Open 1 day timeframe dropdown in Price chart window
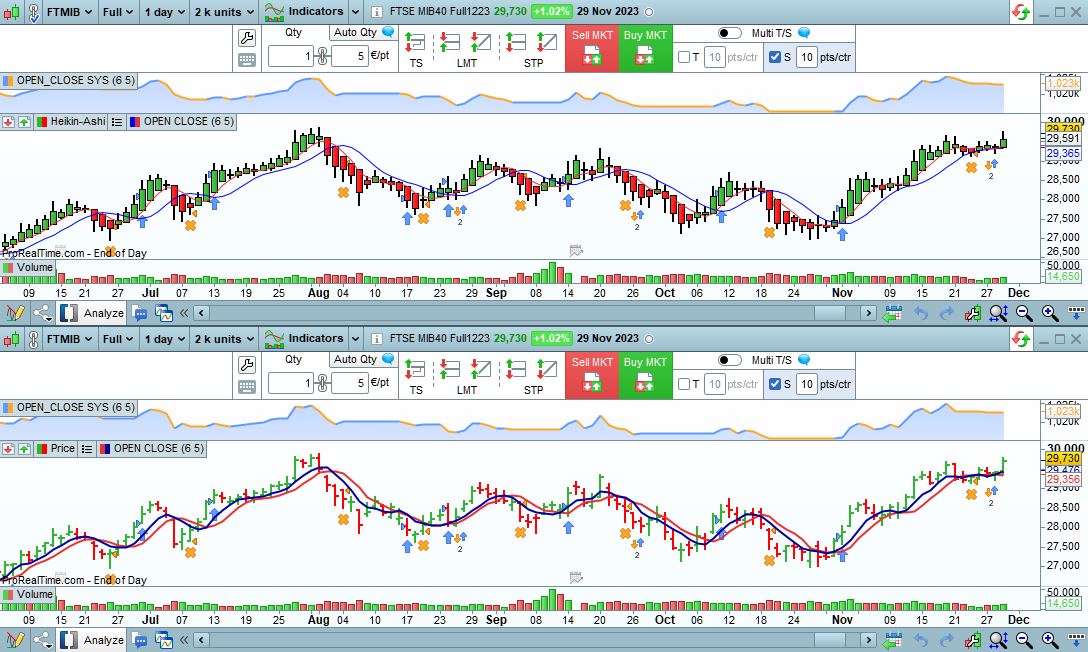The width and height of the screenshot is (1088, 652). [164, 339]
